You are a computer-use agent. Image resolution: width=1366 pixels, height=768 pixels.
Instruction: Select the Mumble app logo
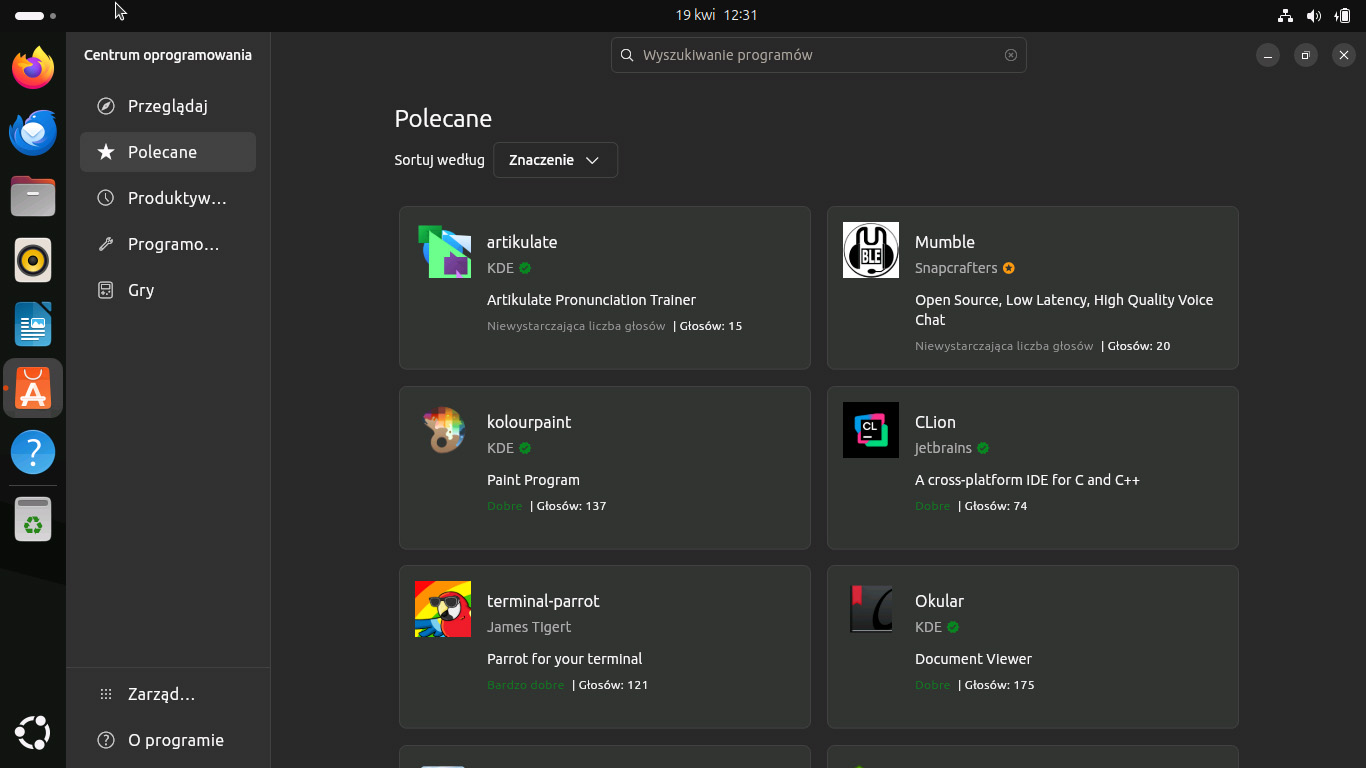[871, 250]
